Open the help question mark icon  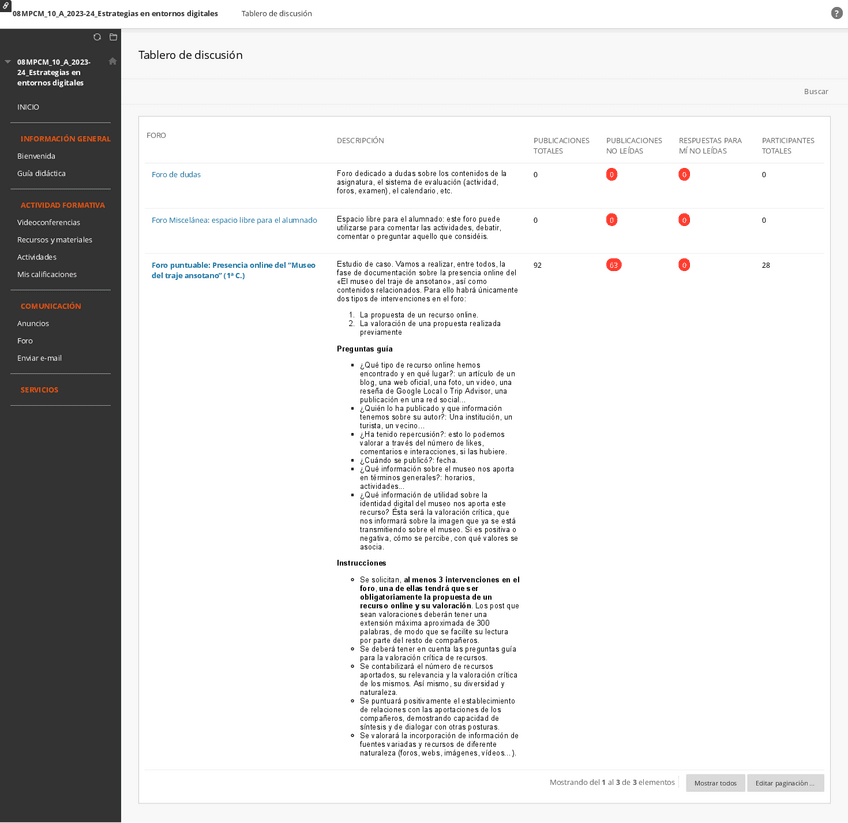836,14
